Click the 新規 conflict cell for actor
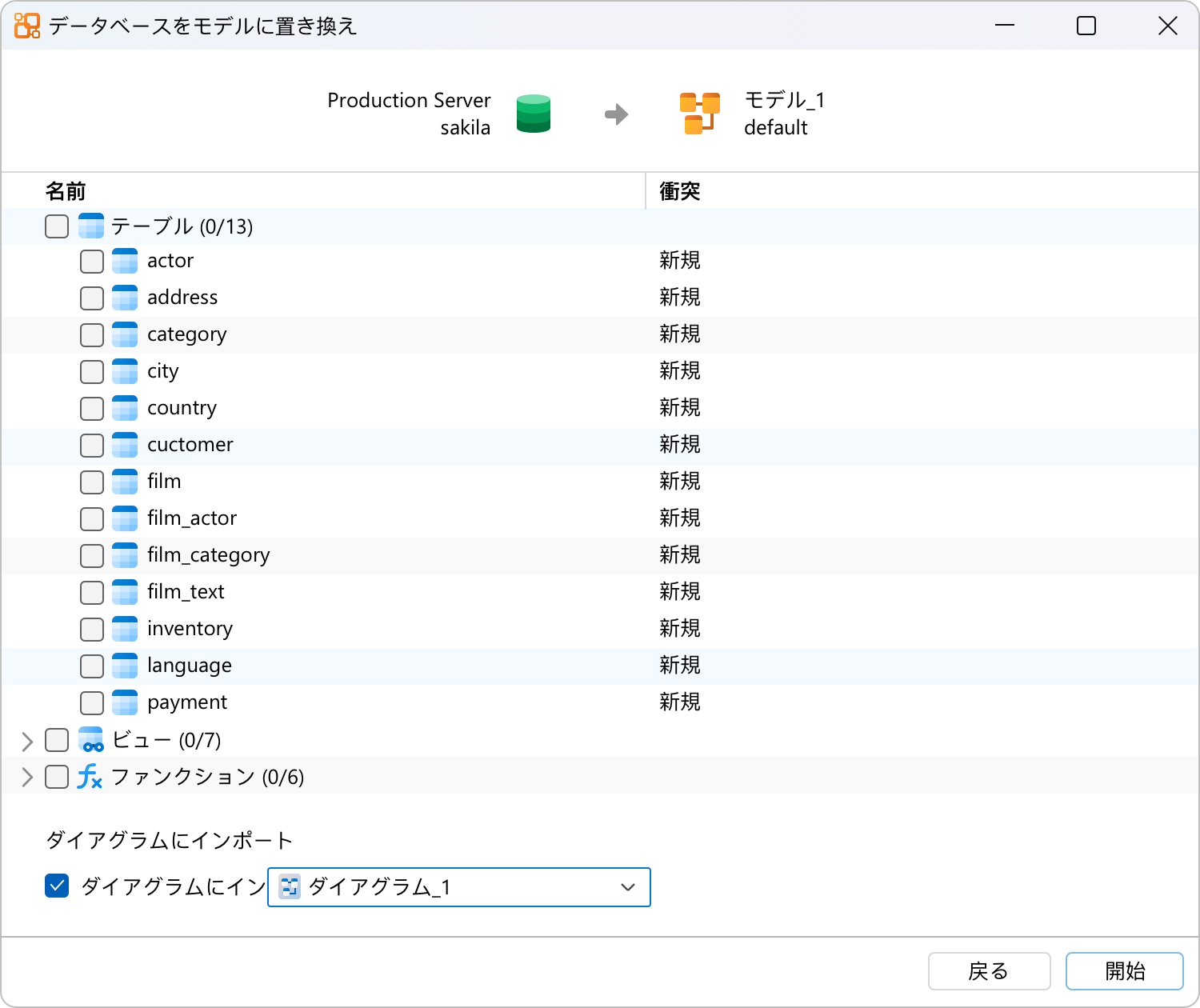 680,261
